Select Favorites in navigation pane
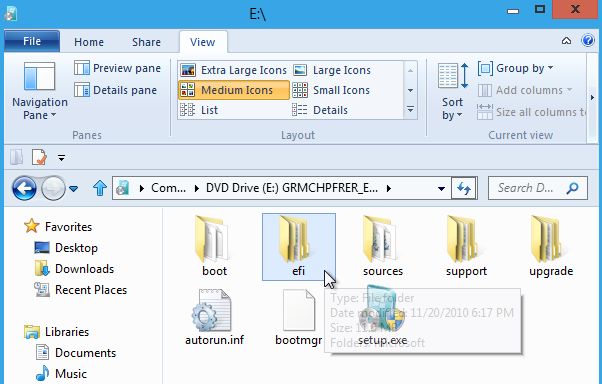 (x=58, y=227)
